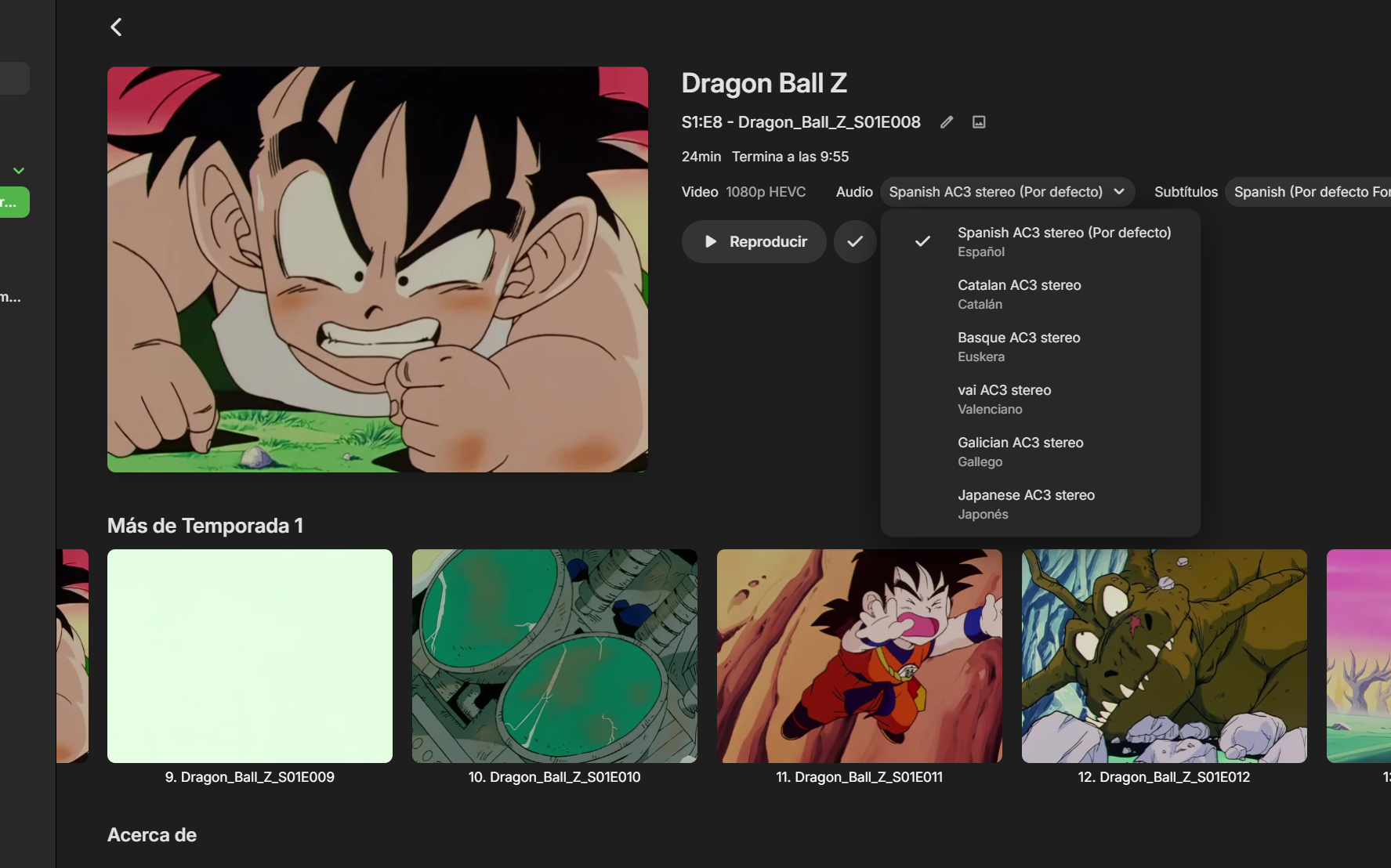This screenshot has height=868, width=1391.
Task: Click the 10. Dragon_Ball_Z_S01E010 title
Action: coord(555,777)
